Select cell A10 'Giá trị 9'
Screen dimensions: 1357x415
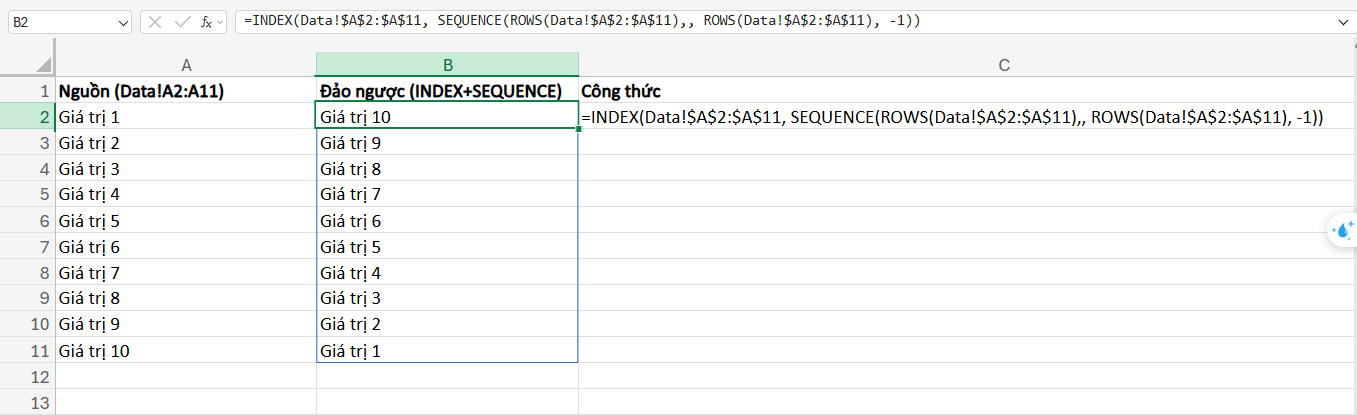tap(186, 325)
